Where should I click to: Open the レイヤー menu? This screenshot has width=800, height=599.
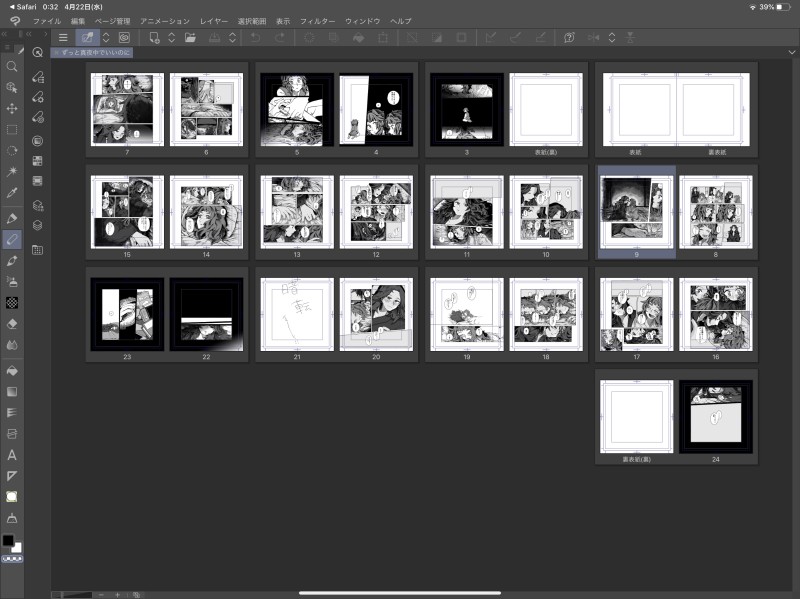(214, 21)
